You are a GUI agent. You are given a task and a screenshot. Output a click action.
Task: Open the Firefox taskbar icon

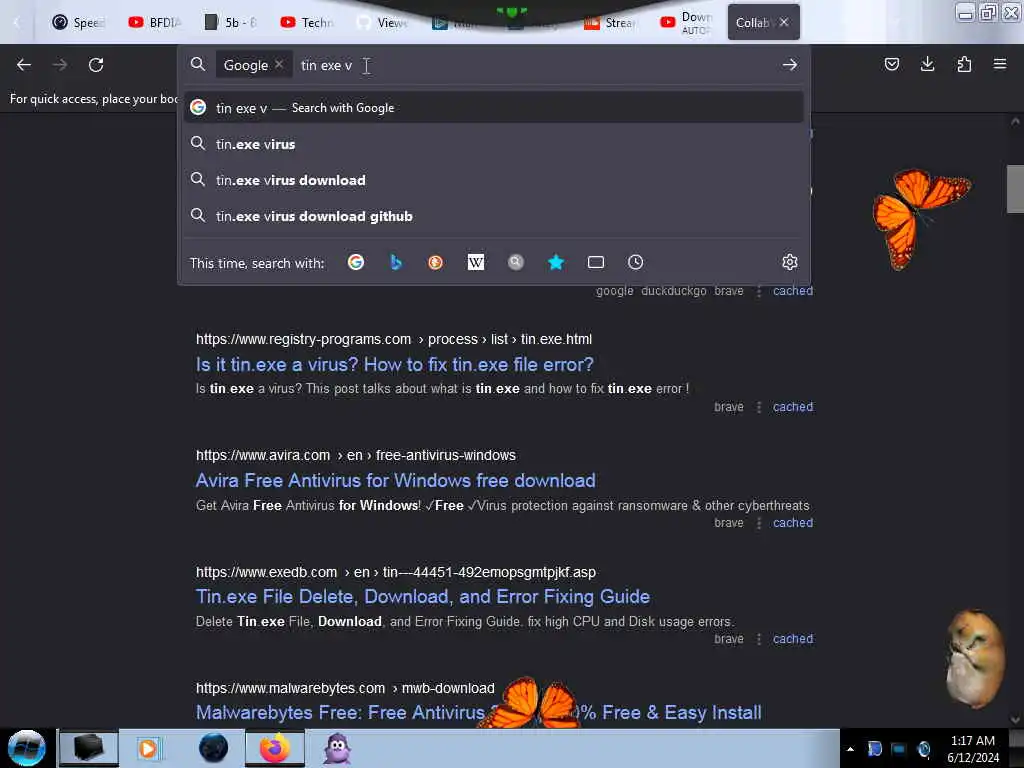tap(275, 748)
